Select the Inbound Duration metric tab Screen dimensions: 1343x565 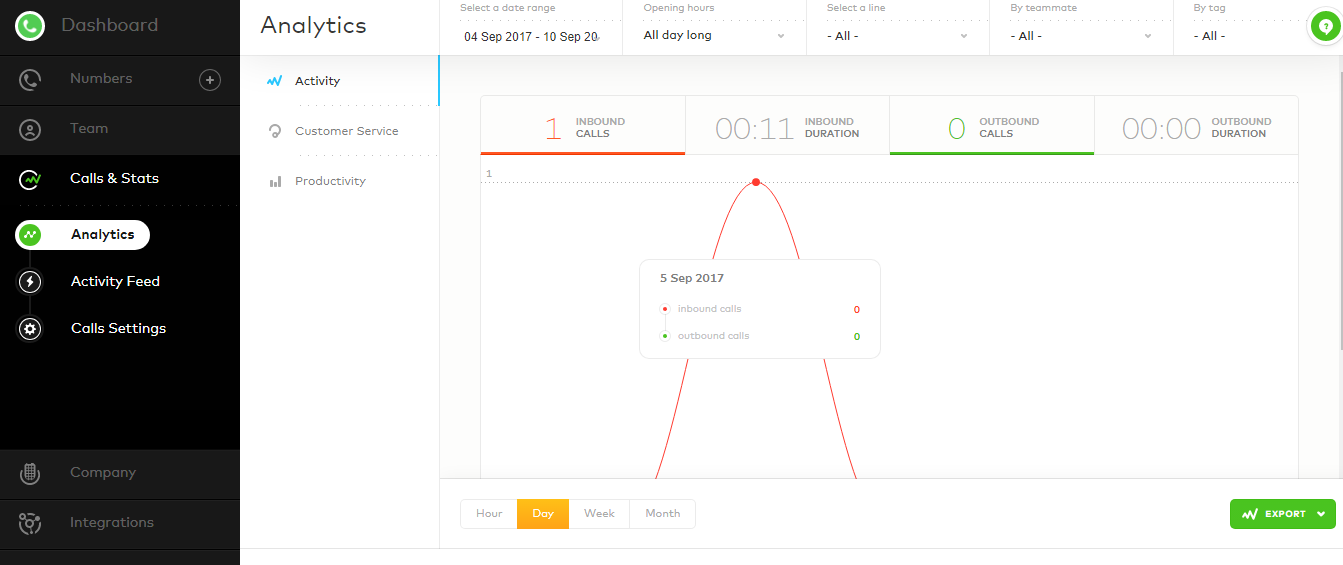point(787,126)
